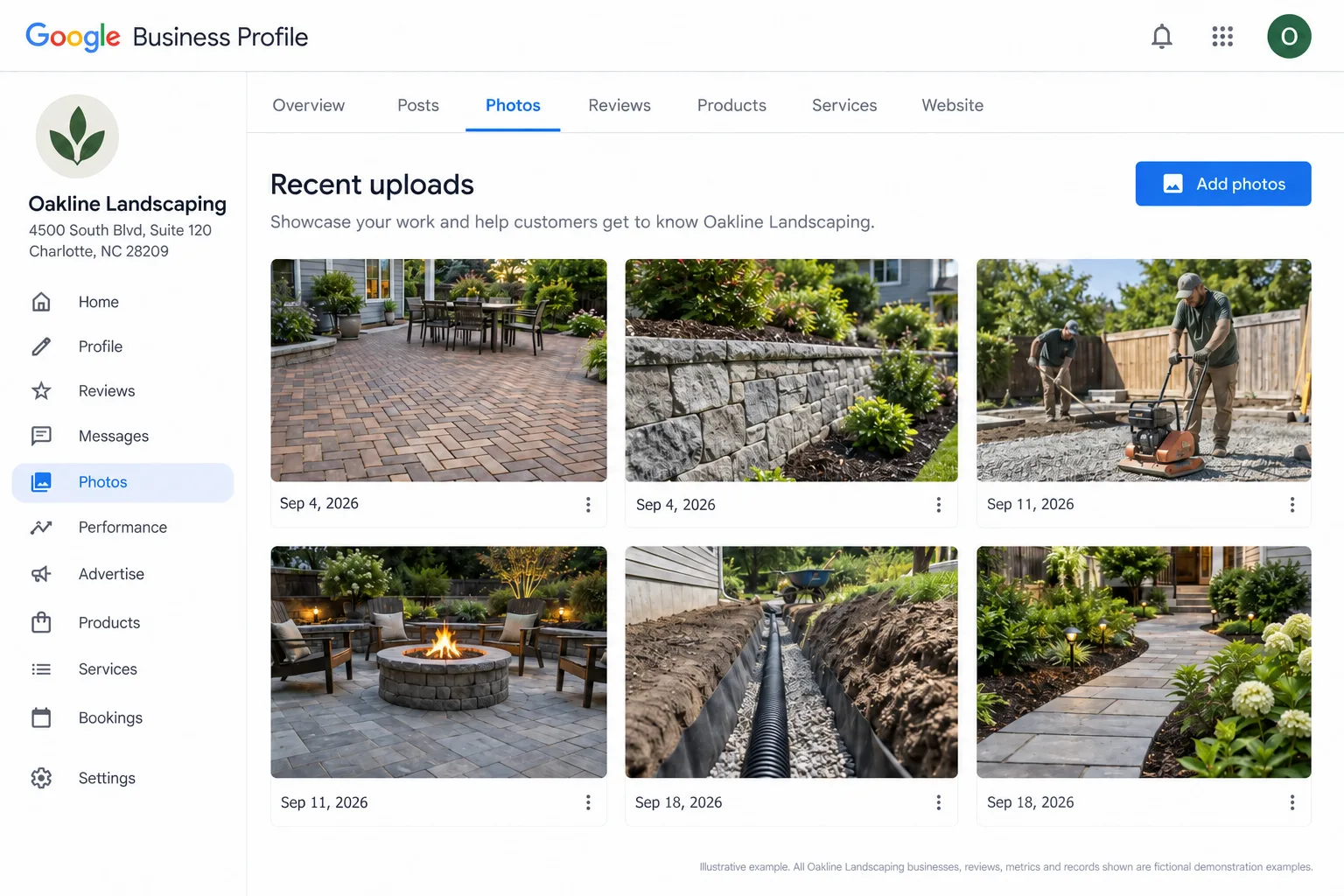Open more options for the fire pit photo
Image resolution: width=1344 pixels, height=896 pixels.
(588, 802)
